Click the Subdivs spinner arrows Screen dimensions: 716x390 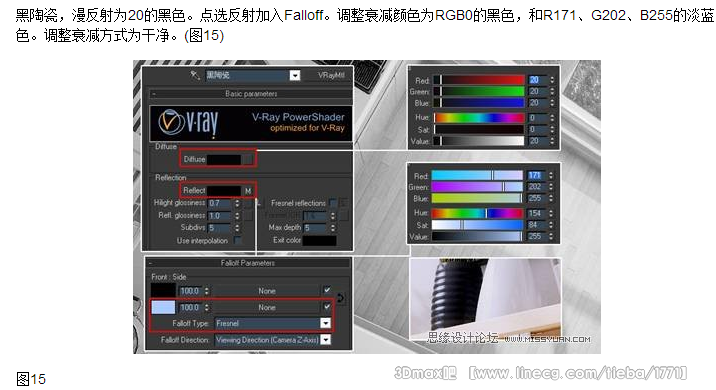[x=237, y=227]
